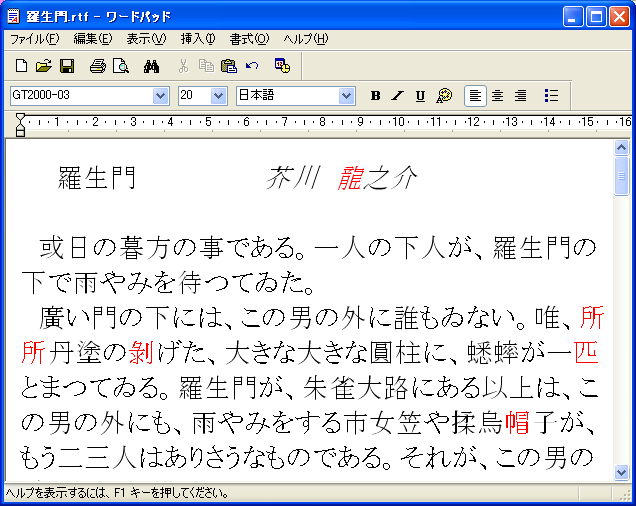Screen dimensions: 636x506
Task: Expand the 日本語 script dropdown
Action: 347,96
